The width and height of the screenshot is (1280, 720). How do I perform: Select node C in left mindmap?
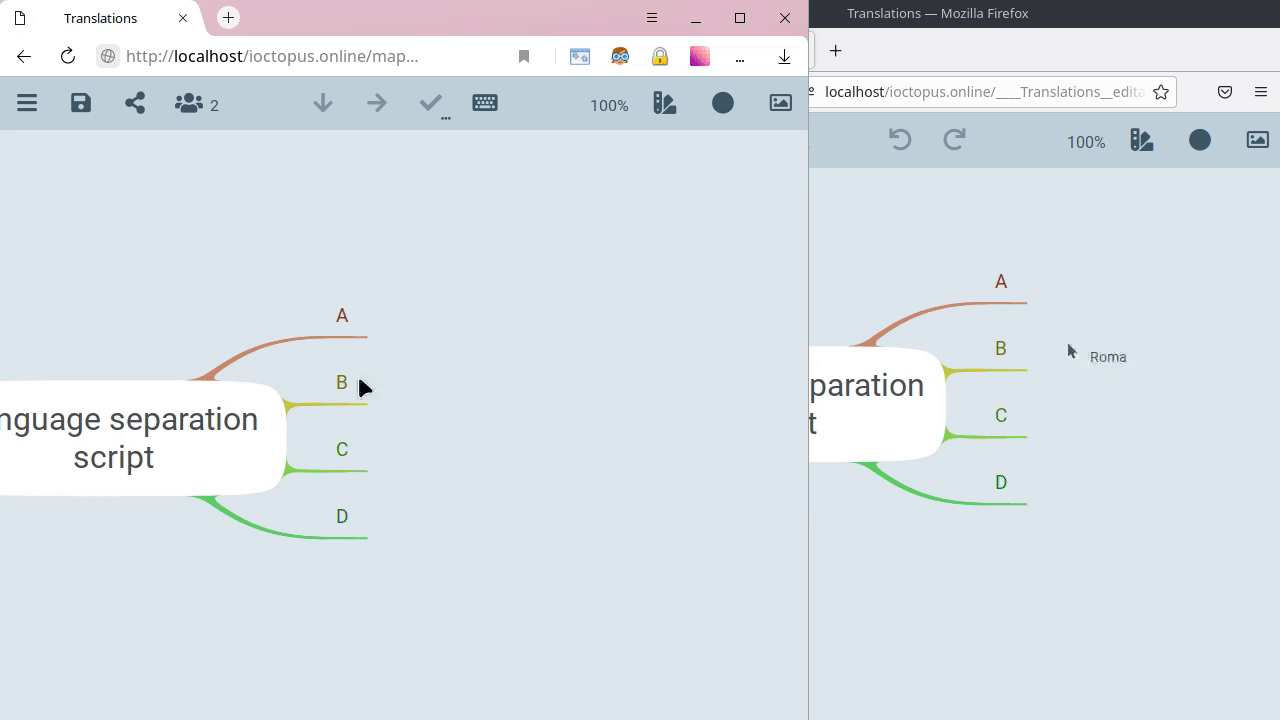(342, 450)
